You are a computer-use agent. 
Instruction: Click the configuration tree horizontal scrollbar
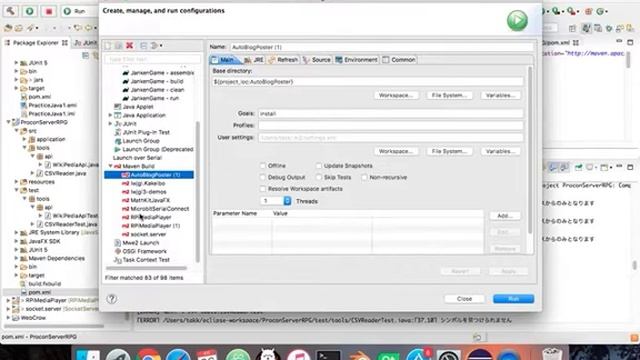146,268
